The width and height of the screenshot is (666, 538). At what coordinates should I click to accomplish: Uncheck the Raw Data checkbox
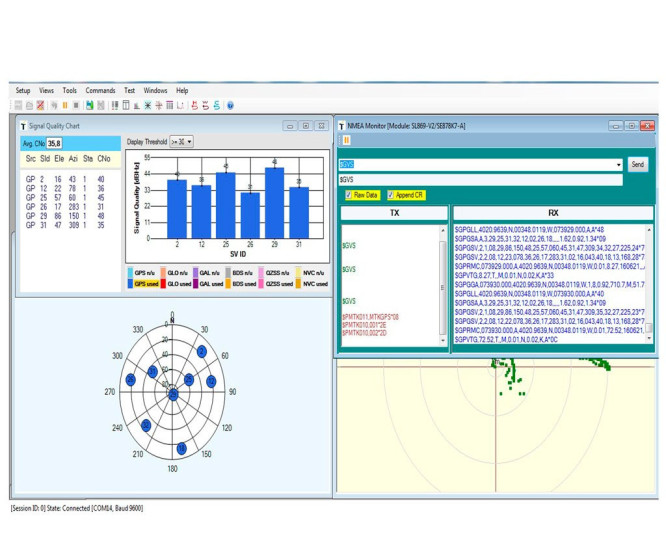349,195
